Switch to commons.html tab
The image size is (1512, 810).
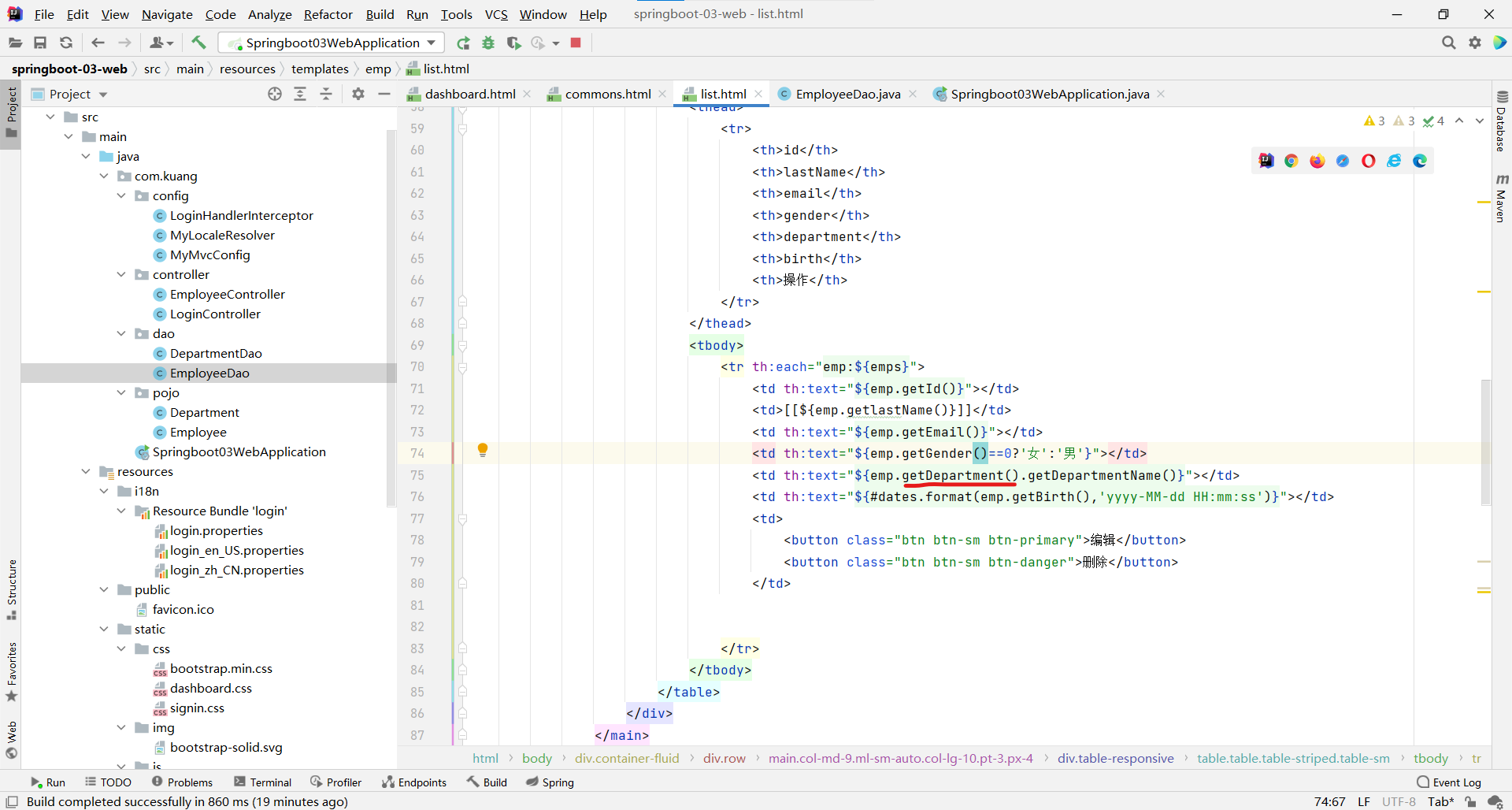(x=607, y=94)
